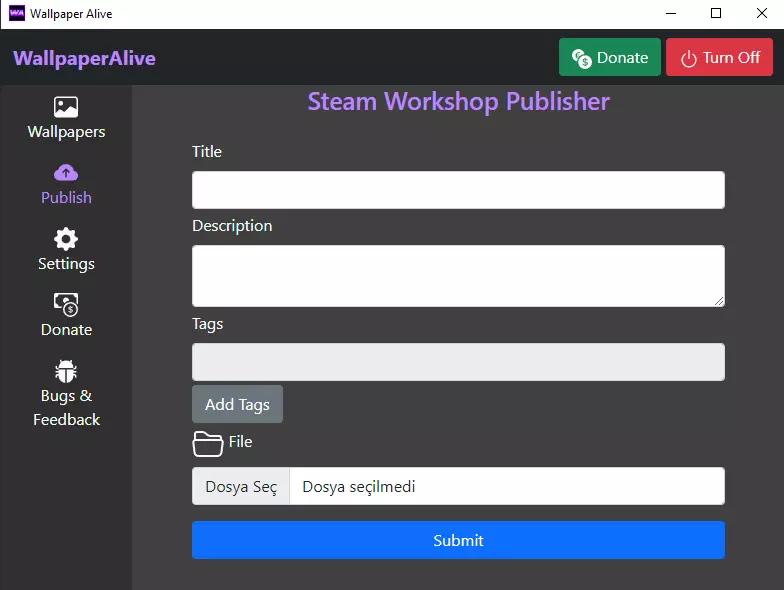Screen dimensions: 784x590
Task: Open the Wallpapers section picture icon
Action: (66, 107)
